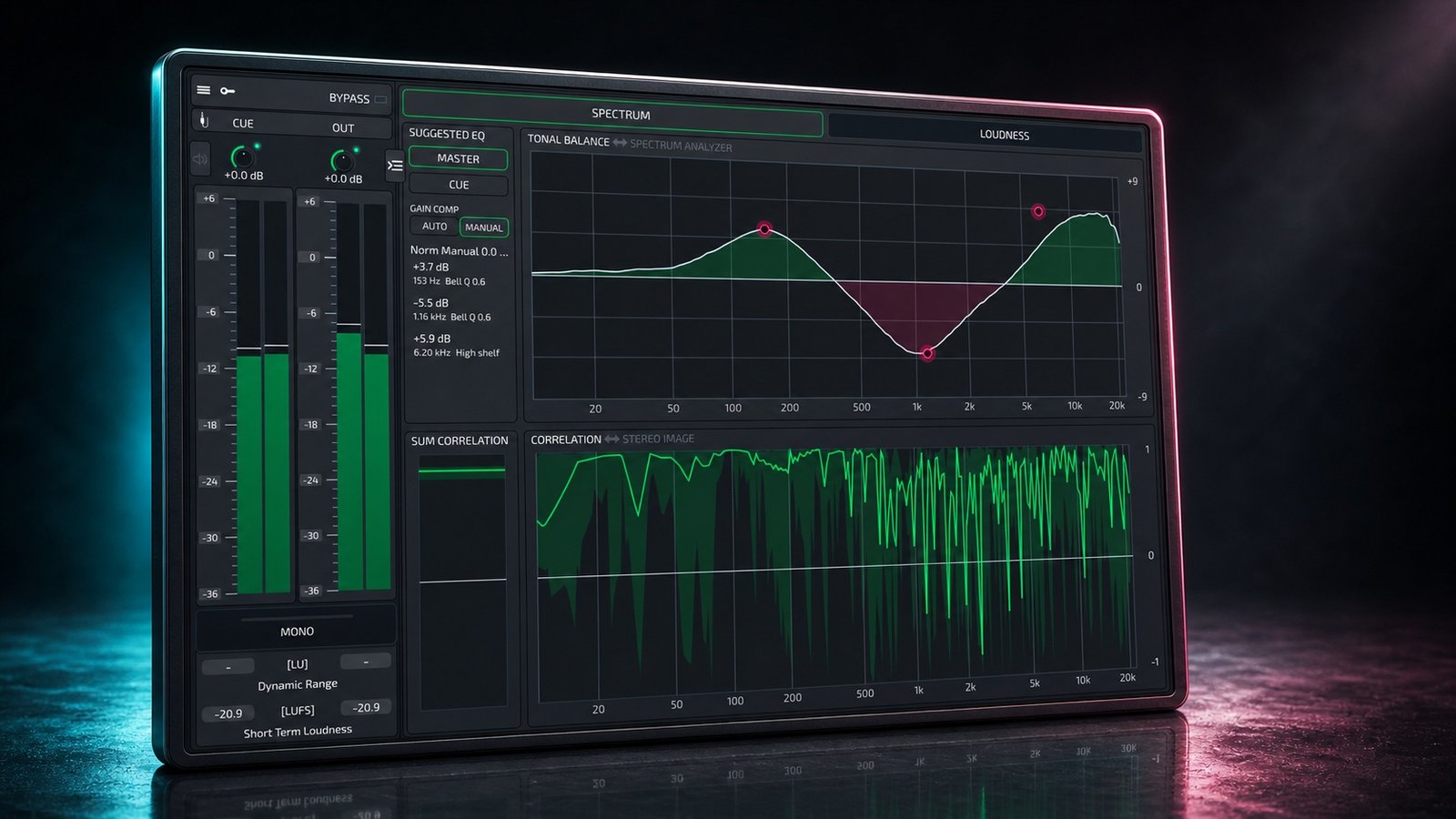Switch to the LOUDNESS tab

point(986,134)
